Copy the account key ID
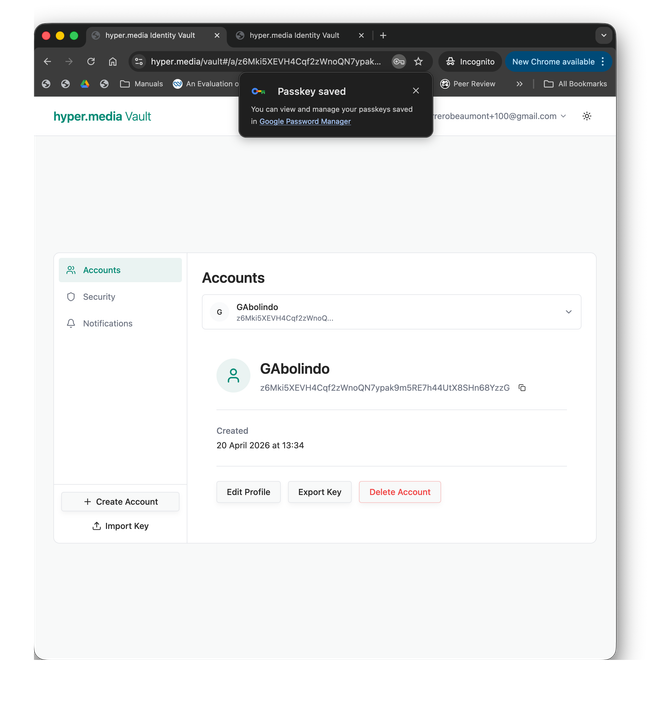650x705 pixels. click(522, 388)
